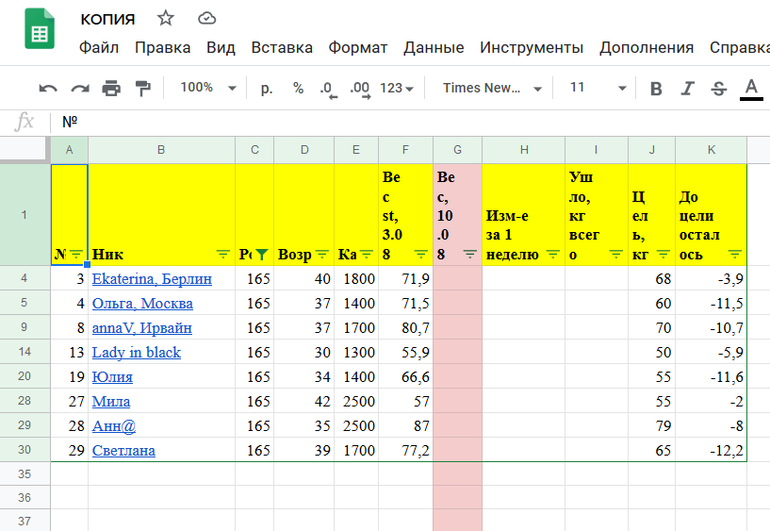
Task: Open the font size 11 dropdown
Action: 598,88
